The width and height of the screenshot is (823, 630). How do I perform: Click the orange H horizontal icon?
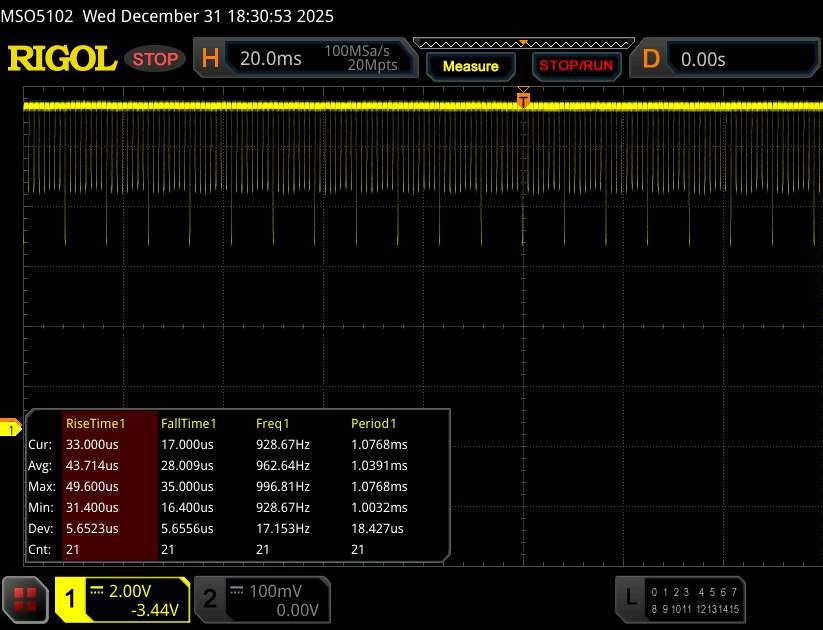pyautogui.click(x=210, y=59)
